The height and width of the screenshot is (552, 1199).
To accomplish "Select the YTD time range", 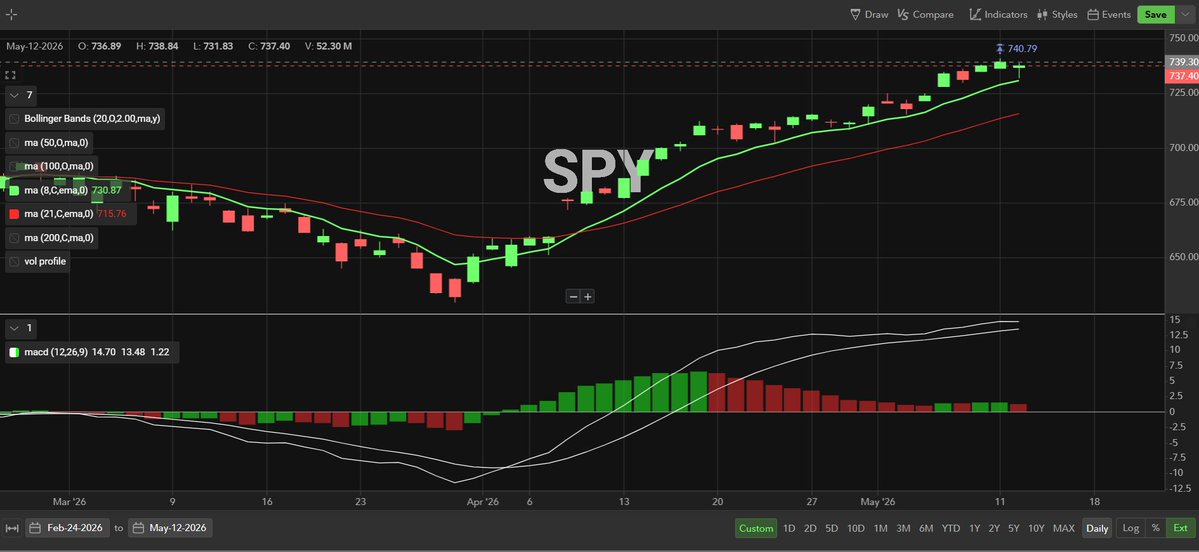I will point(950,528).
